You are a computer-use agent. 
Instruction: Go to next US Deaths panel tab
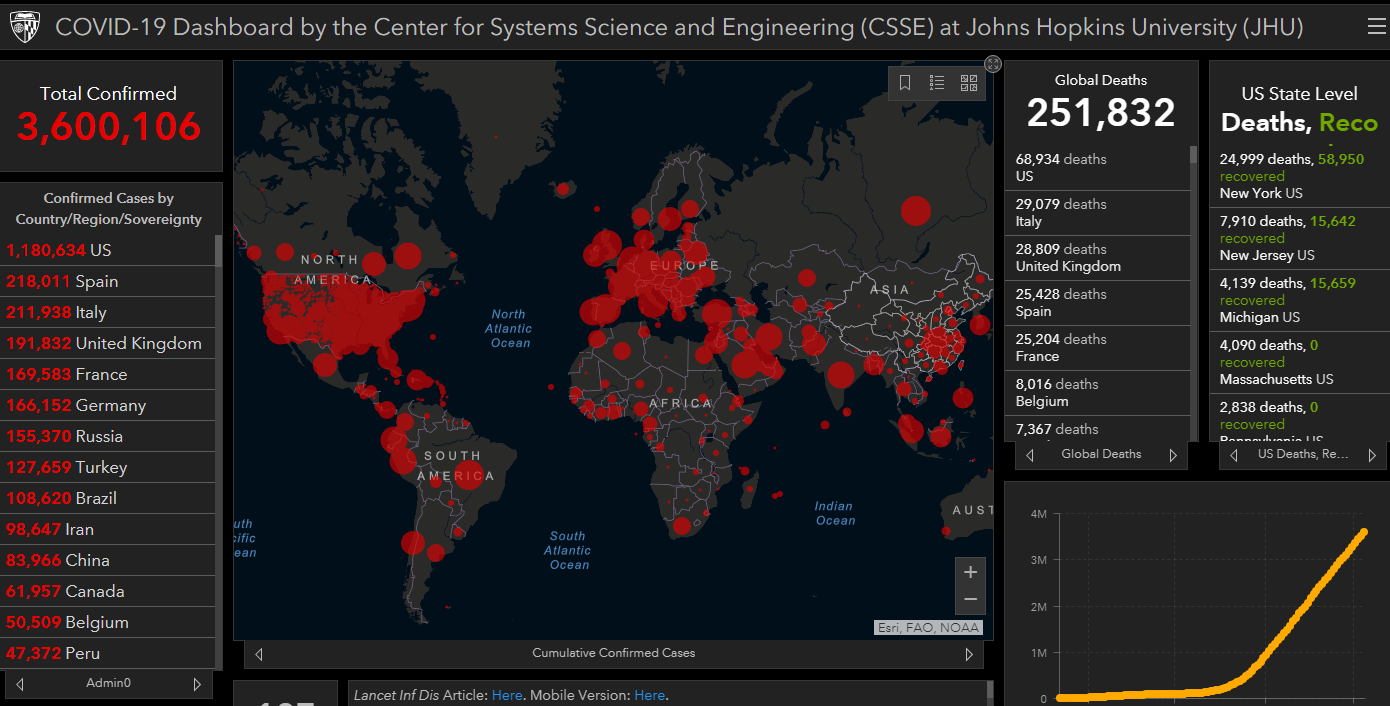tap(1371, 455)
